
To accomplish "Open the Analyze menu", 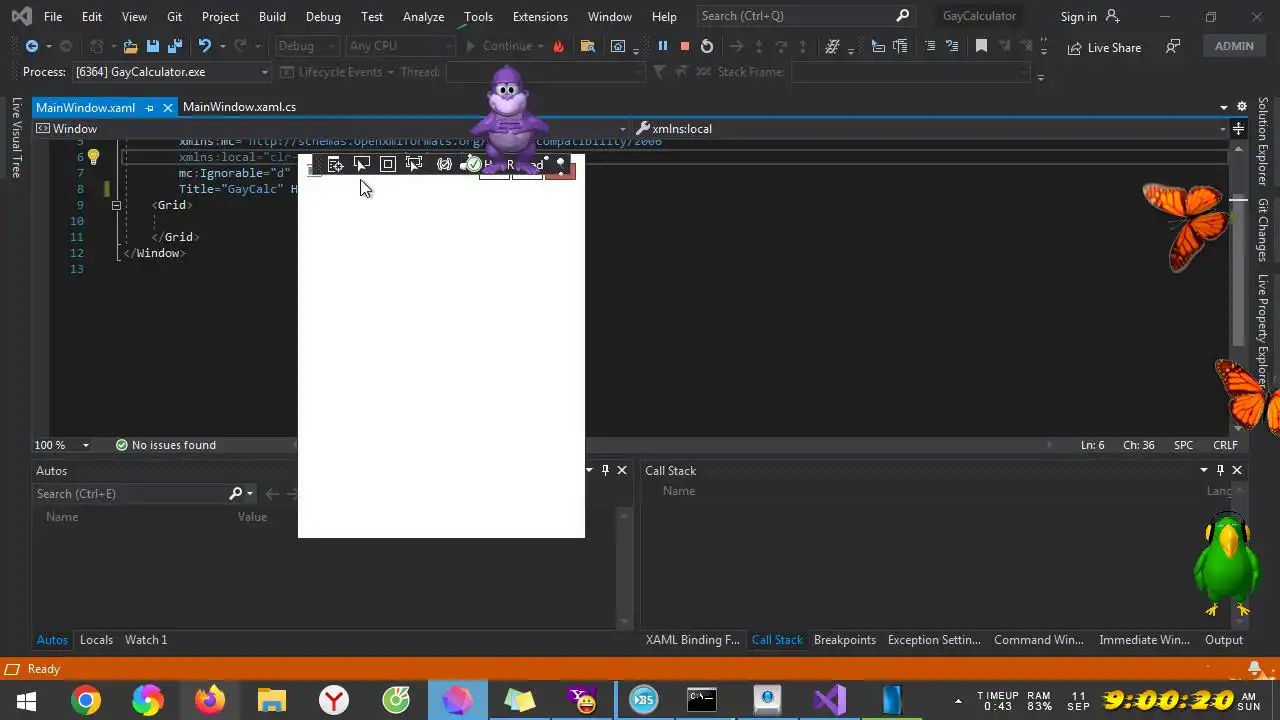I will click(423, 16).
